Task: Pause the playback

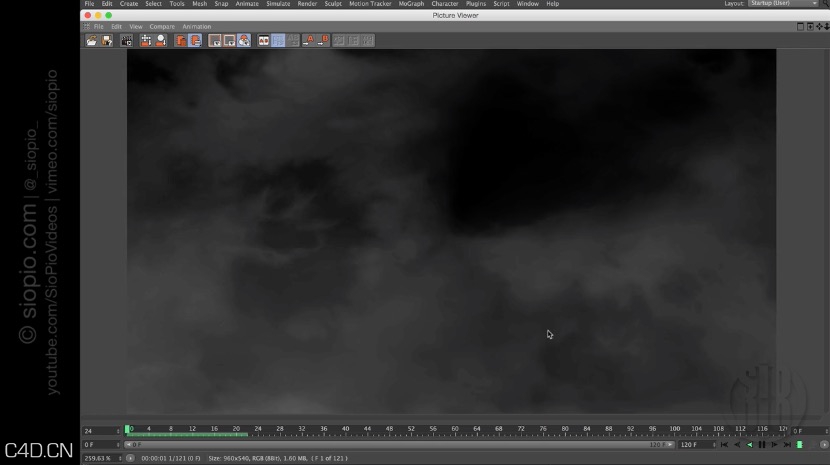Action: coord(762,445)
